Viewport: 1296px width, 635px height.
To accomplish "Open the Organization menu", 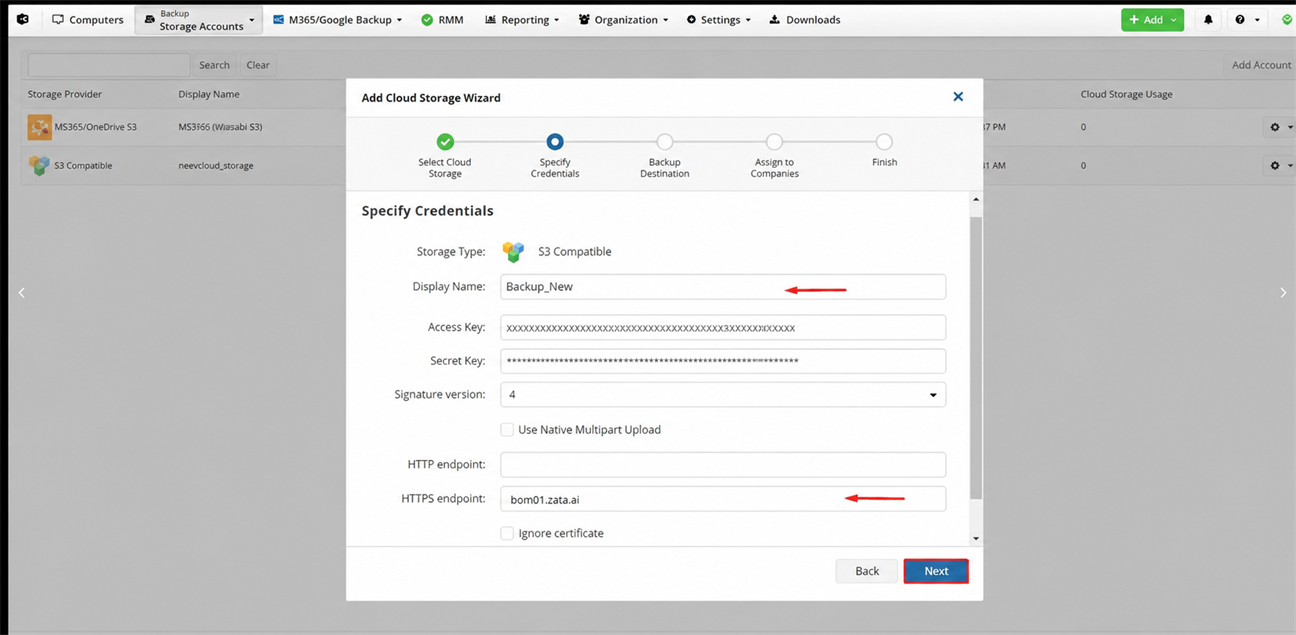I will point(622,19).
